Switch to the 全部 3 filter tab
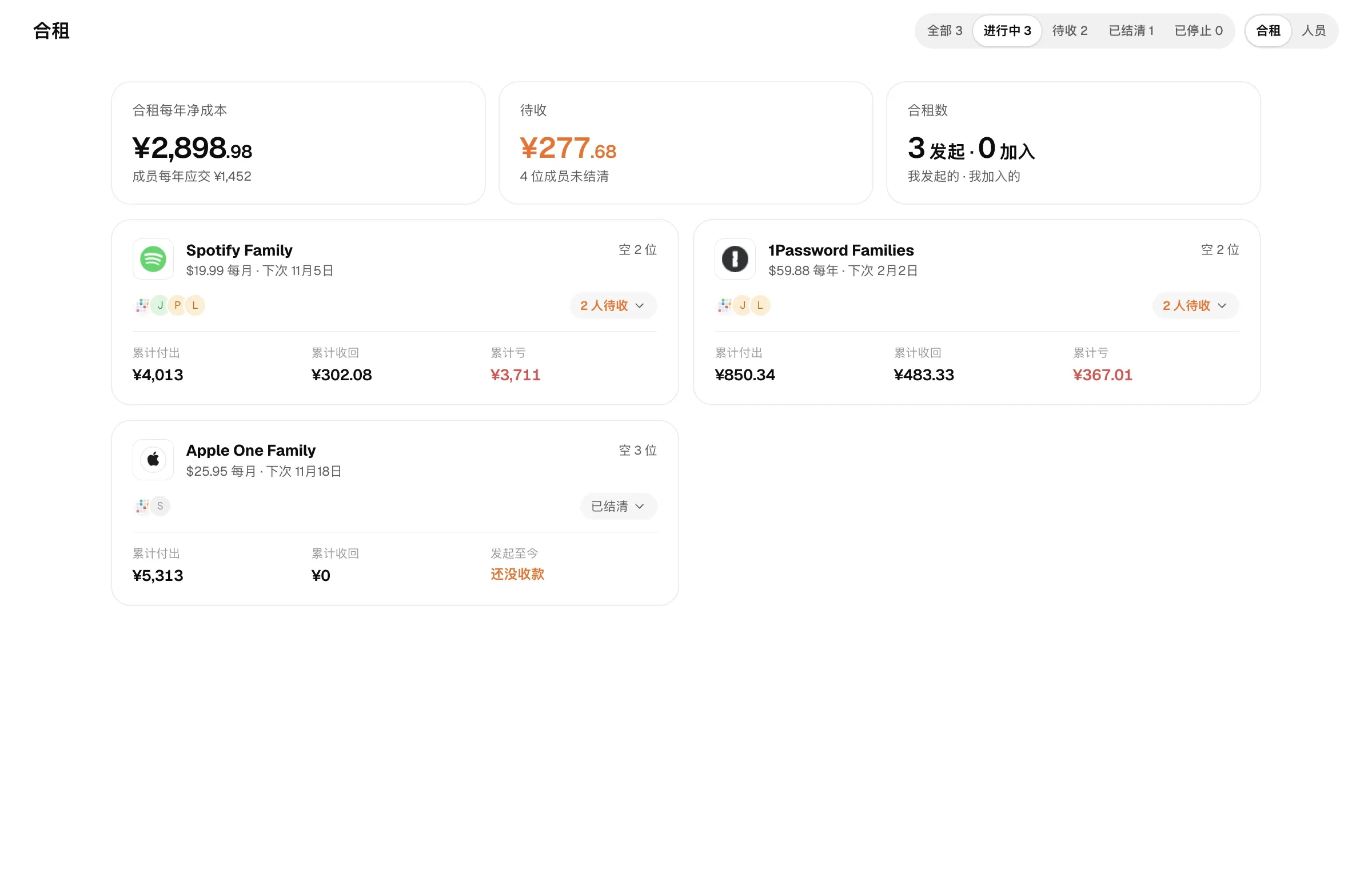Viewport: 1372px width, 892px height. (x=944, y=30)
